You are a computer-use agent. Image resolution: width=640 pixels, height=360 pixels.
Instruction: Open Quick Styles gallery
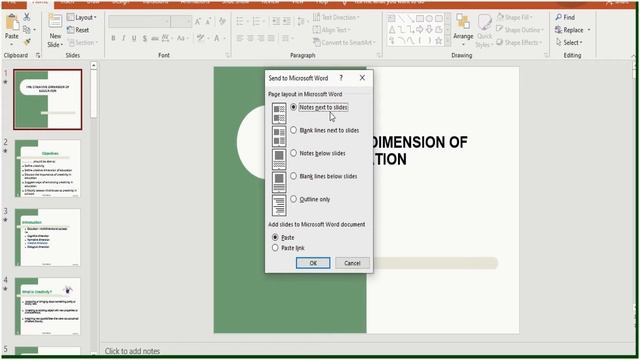coord(484,31)
